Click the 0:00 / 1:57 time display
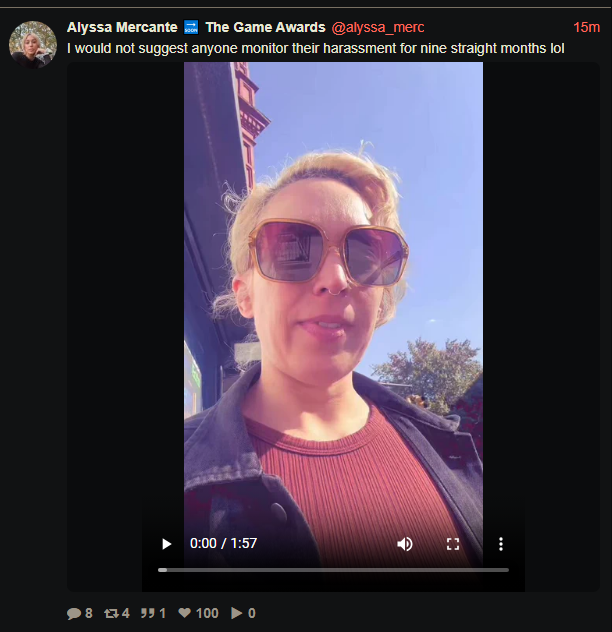 pos(223,543)
